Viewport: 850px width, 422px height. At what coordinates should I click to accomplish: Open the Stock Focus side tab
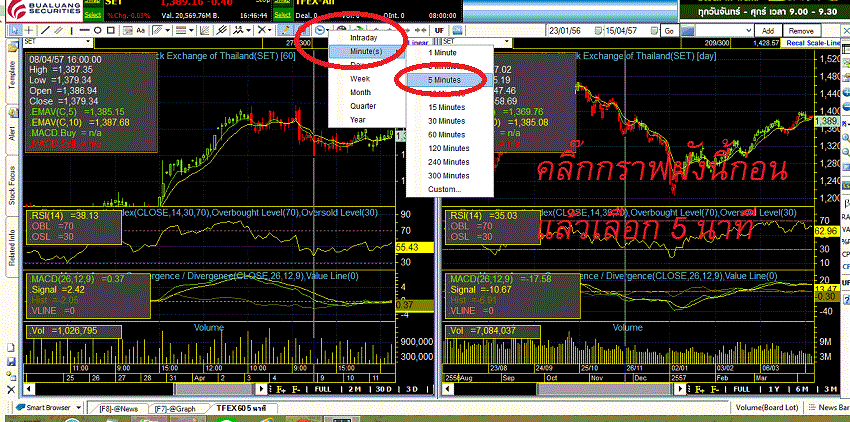[12, 186]
